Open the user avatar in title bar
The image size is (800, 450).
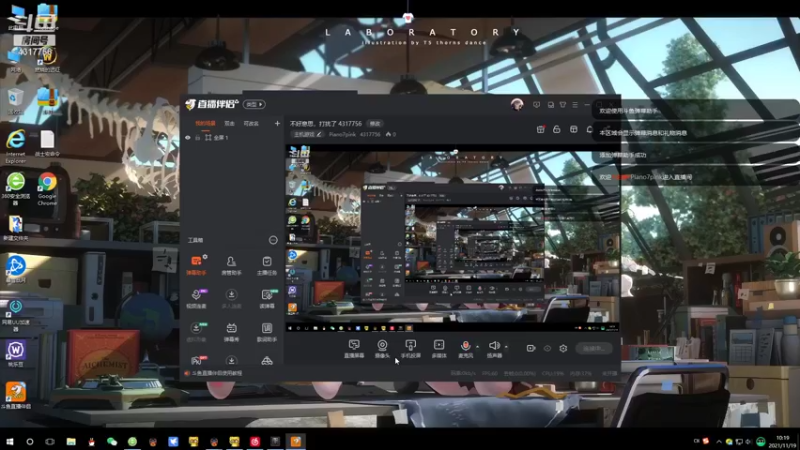click(x=517, y=105)
